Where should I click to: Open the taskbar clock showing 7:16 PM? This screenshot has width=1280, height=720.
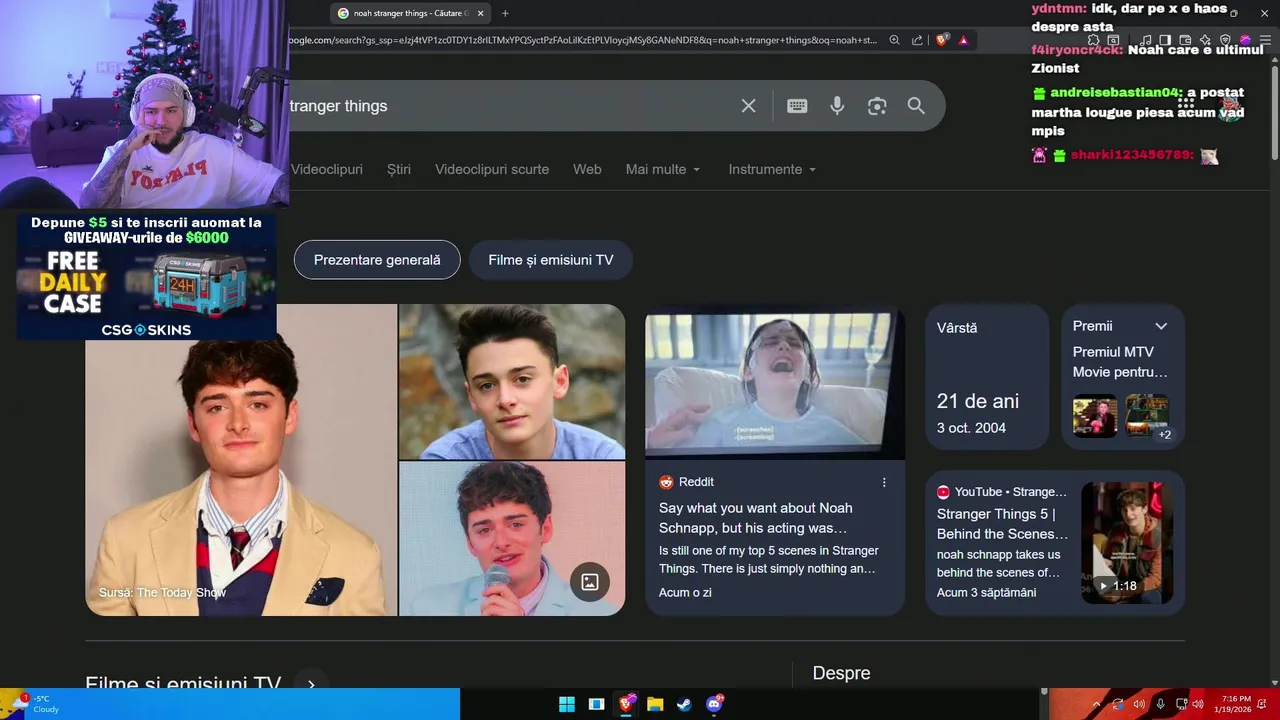1232,704
